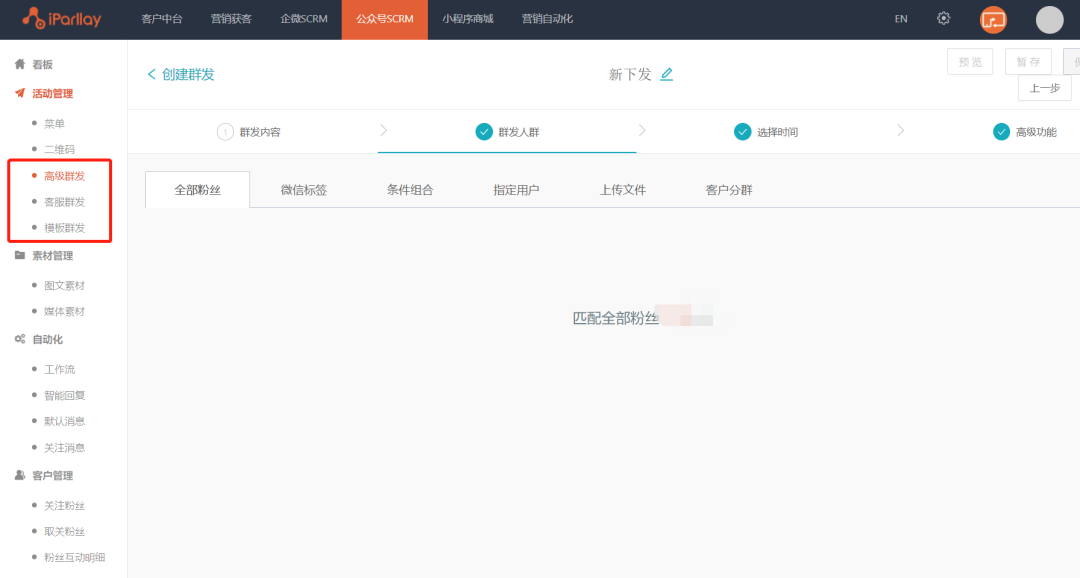Open 小程序商城 in top navigation
The height and width of the screenshot is (578, 1080).
(468, 19)
